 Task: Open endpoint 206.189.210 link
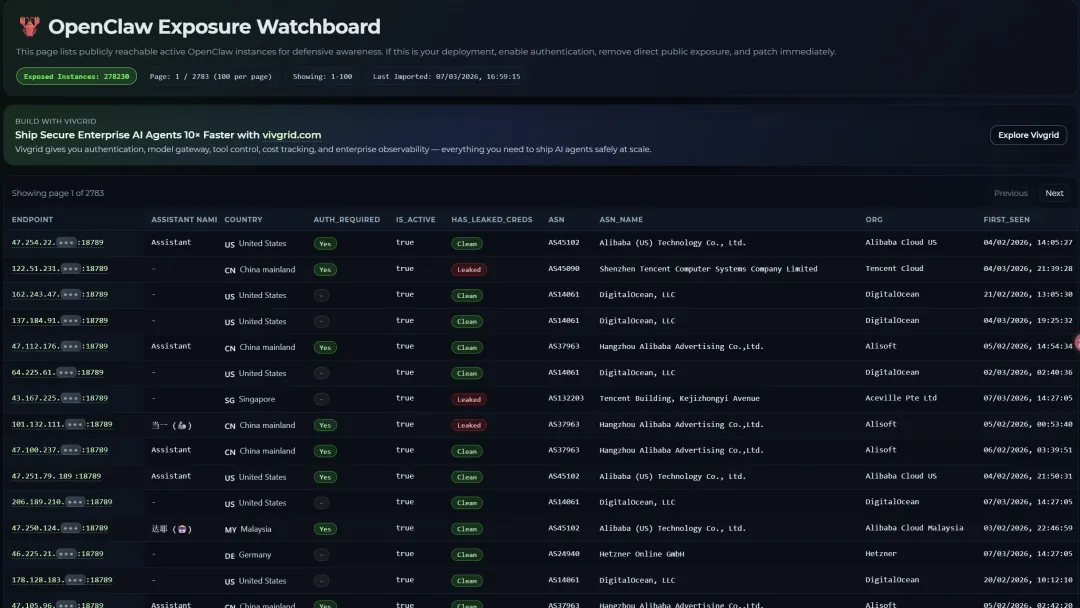pyautogui.click(x=61, y=502)
